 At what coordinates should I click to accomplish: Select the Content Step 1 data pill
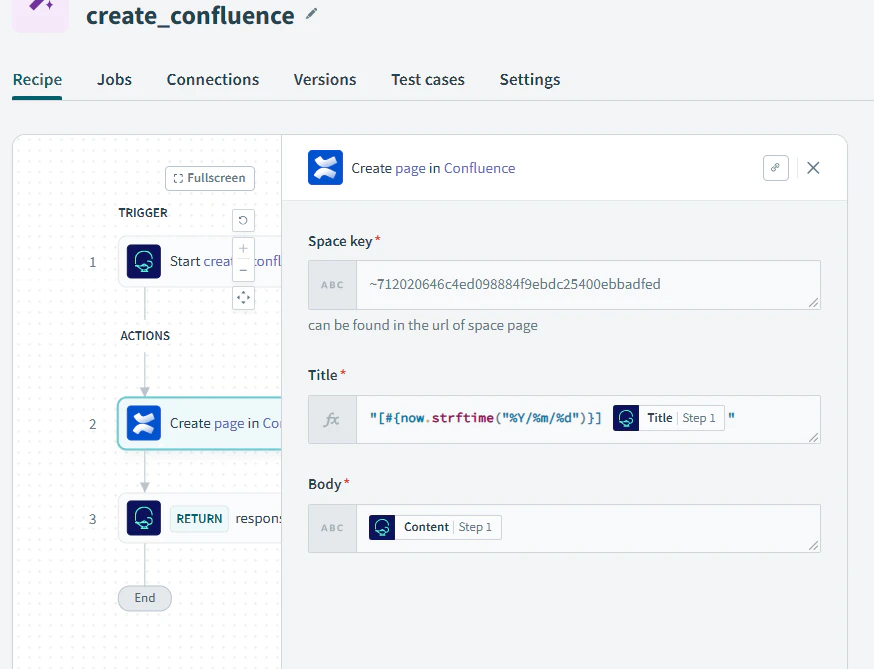[x=435, y=527]
